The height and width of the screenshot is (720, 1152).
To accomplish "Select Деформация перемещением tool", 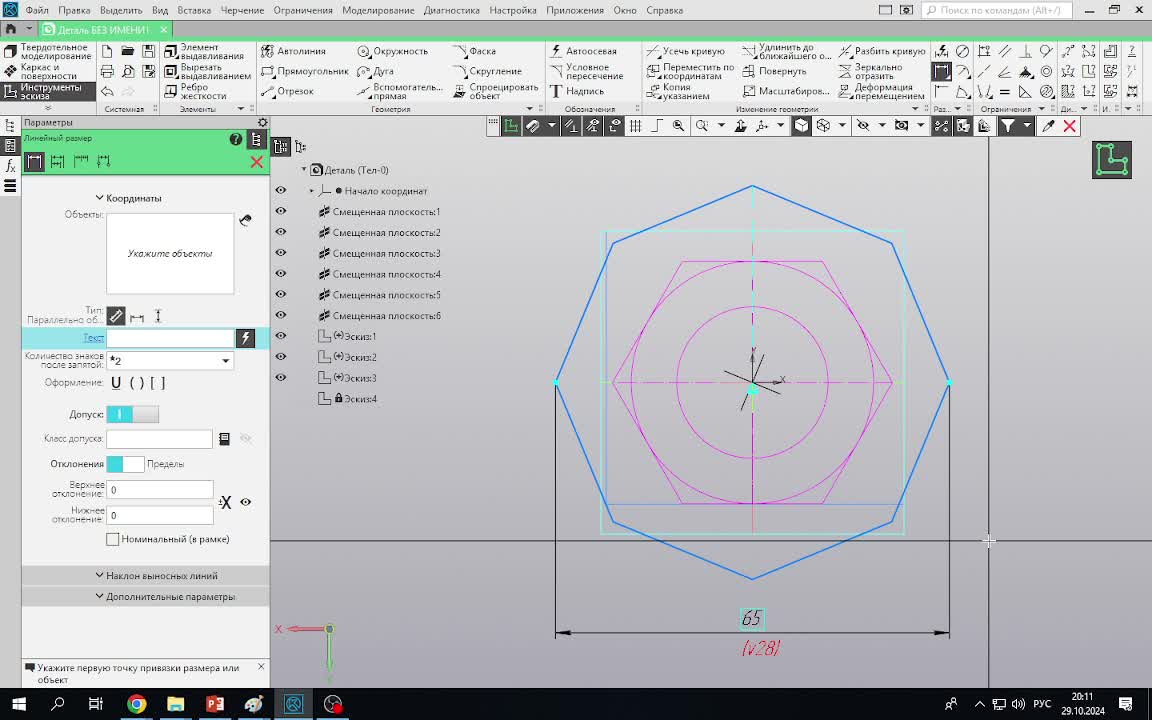I will 882,91.
